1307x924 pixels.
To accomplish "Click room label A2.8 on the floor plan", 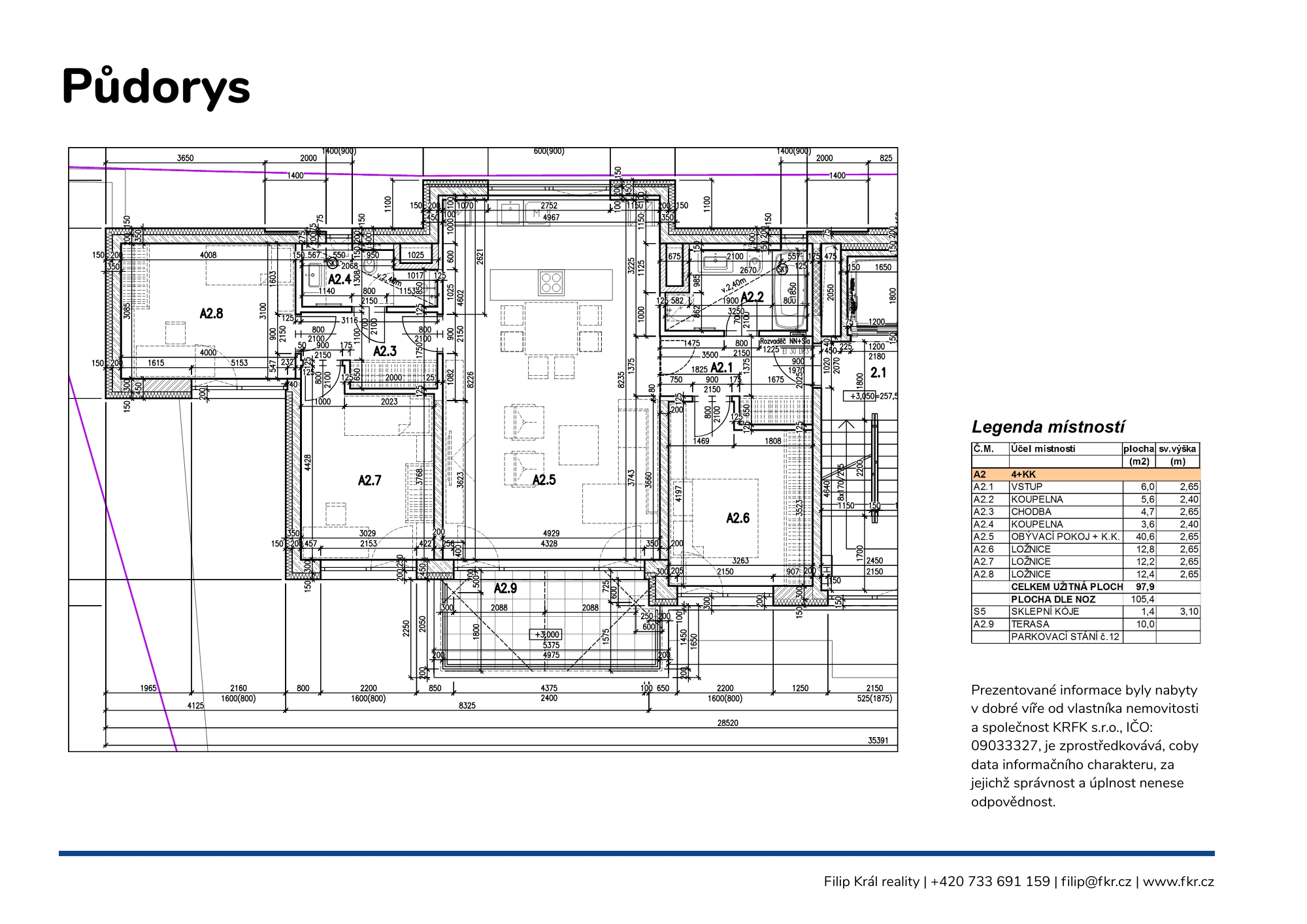I will [x=211, y=314].
